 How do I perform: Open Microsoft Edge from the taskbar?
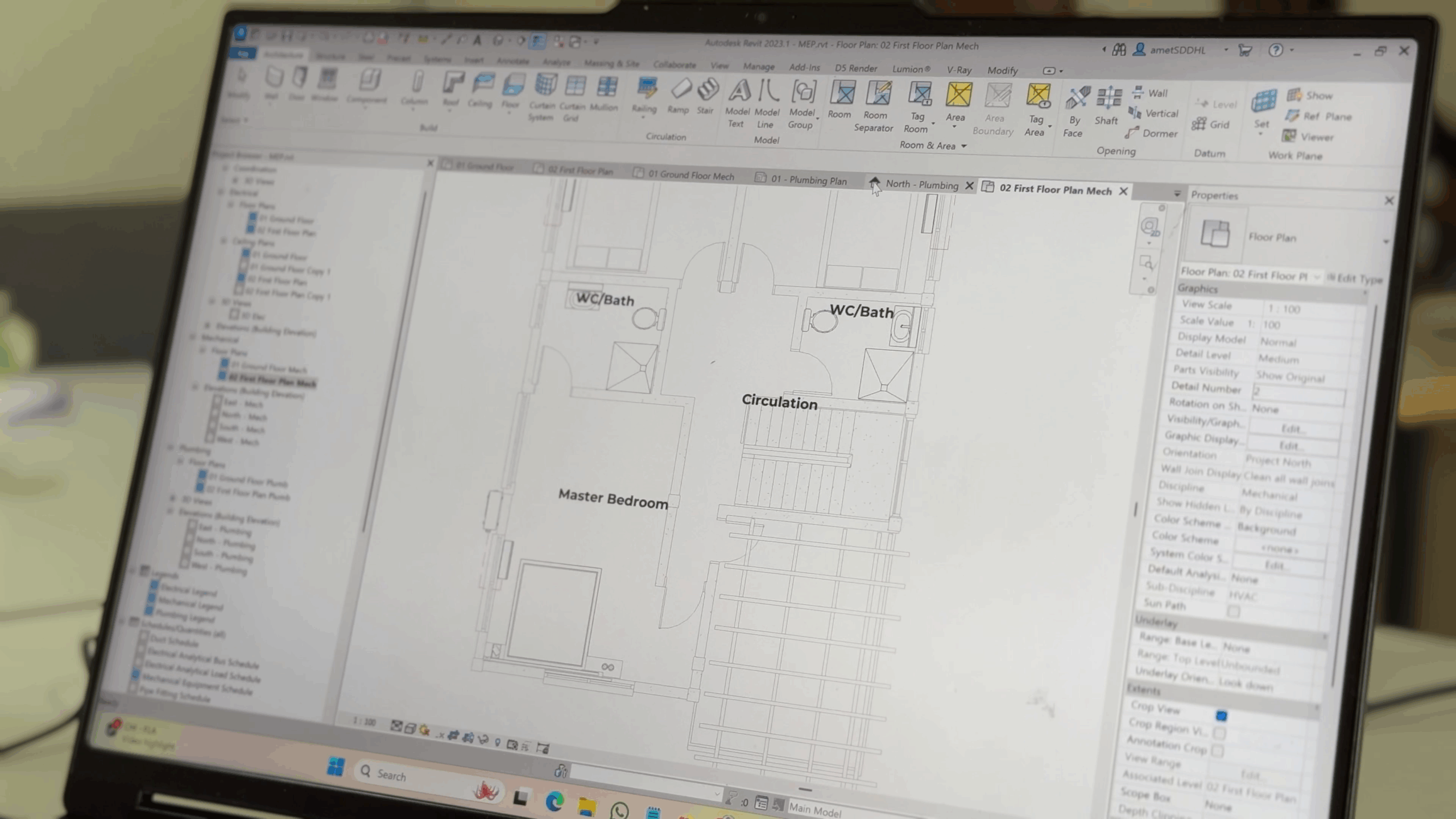[555, 802]
